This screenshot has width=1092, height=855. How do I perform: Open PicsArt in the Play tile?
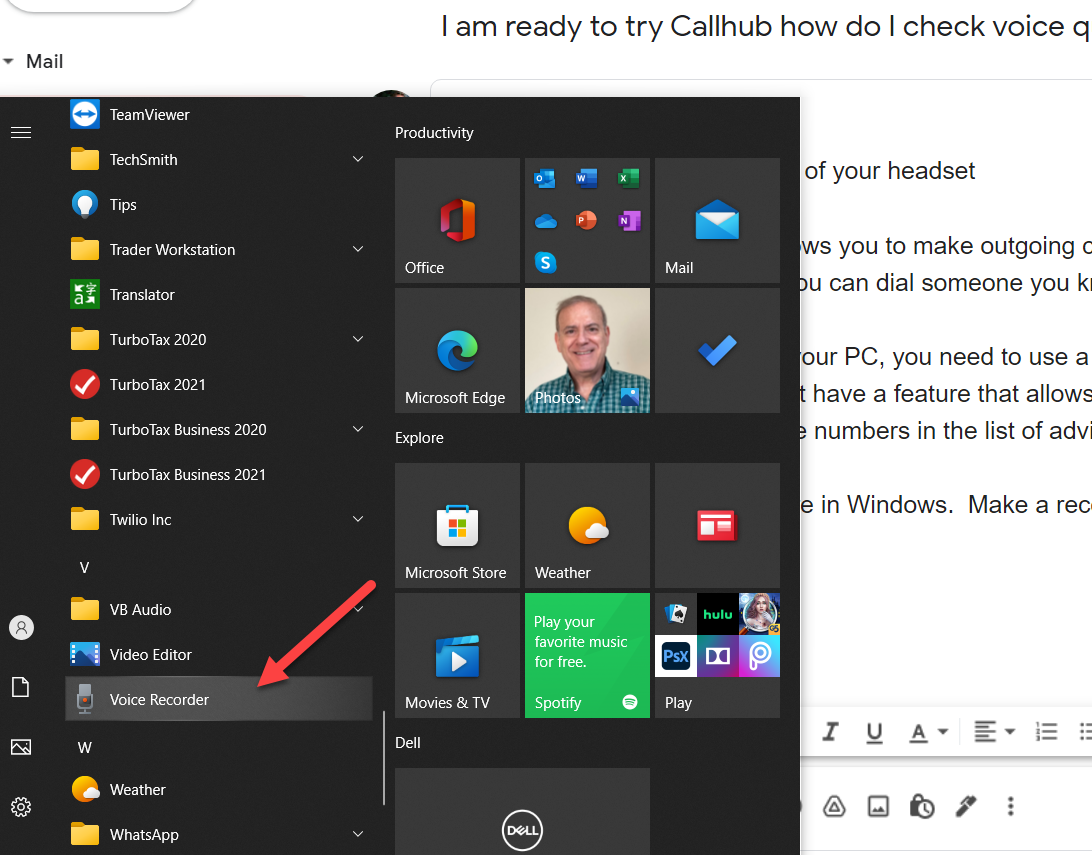[x=759, y=656]
